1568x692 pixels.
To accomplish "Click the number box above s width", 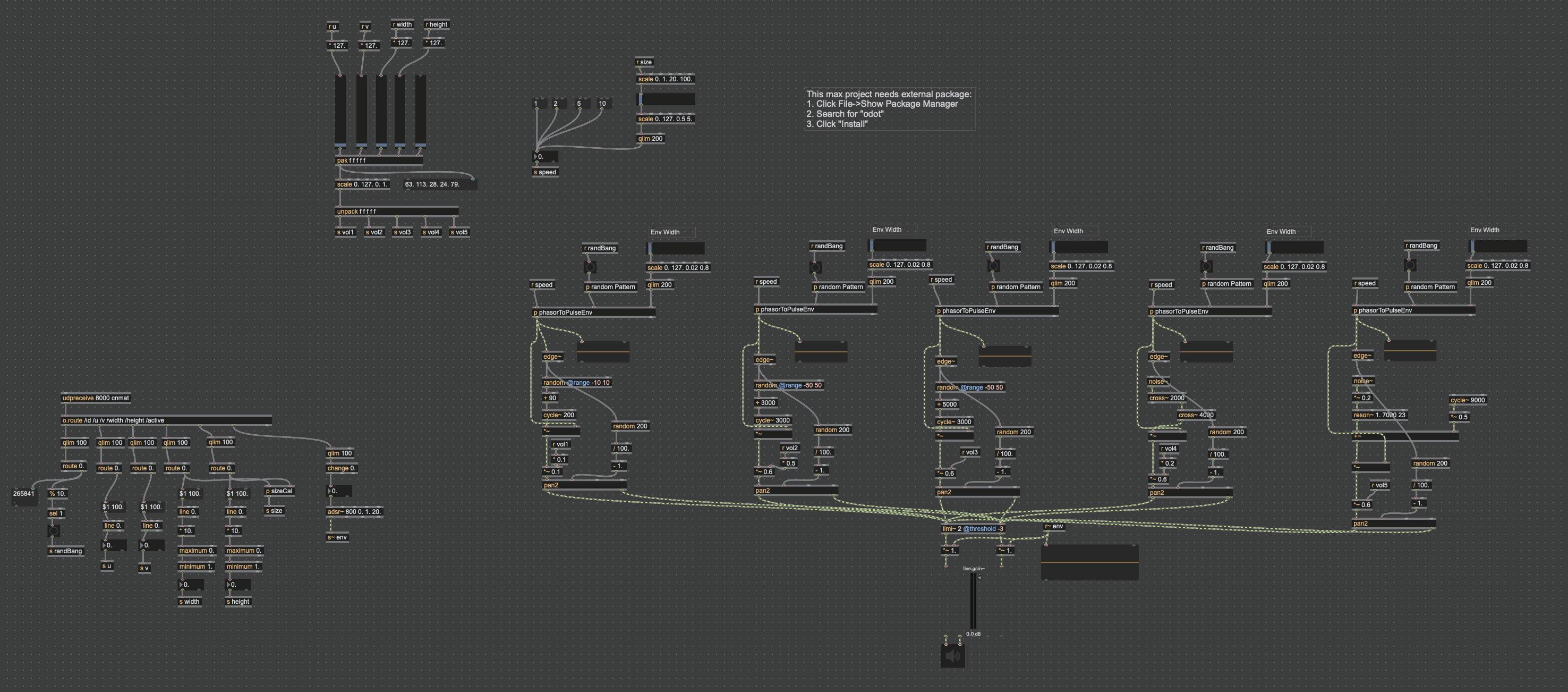I will [x=191, y=585].
